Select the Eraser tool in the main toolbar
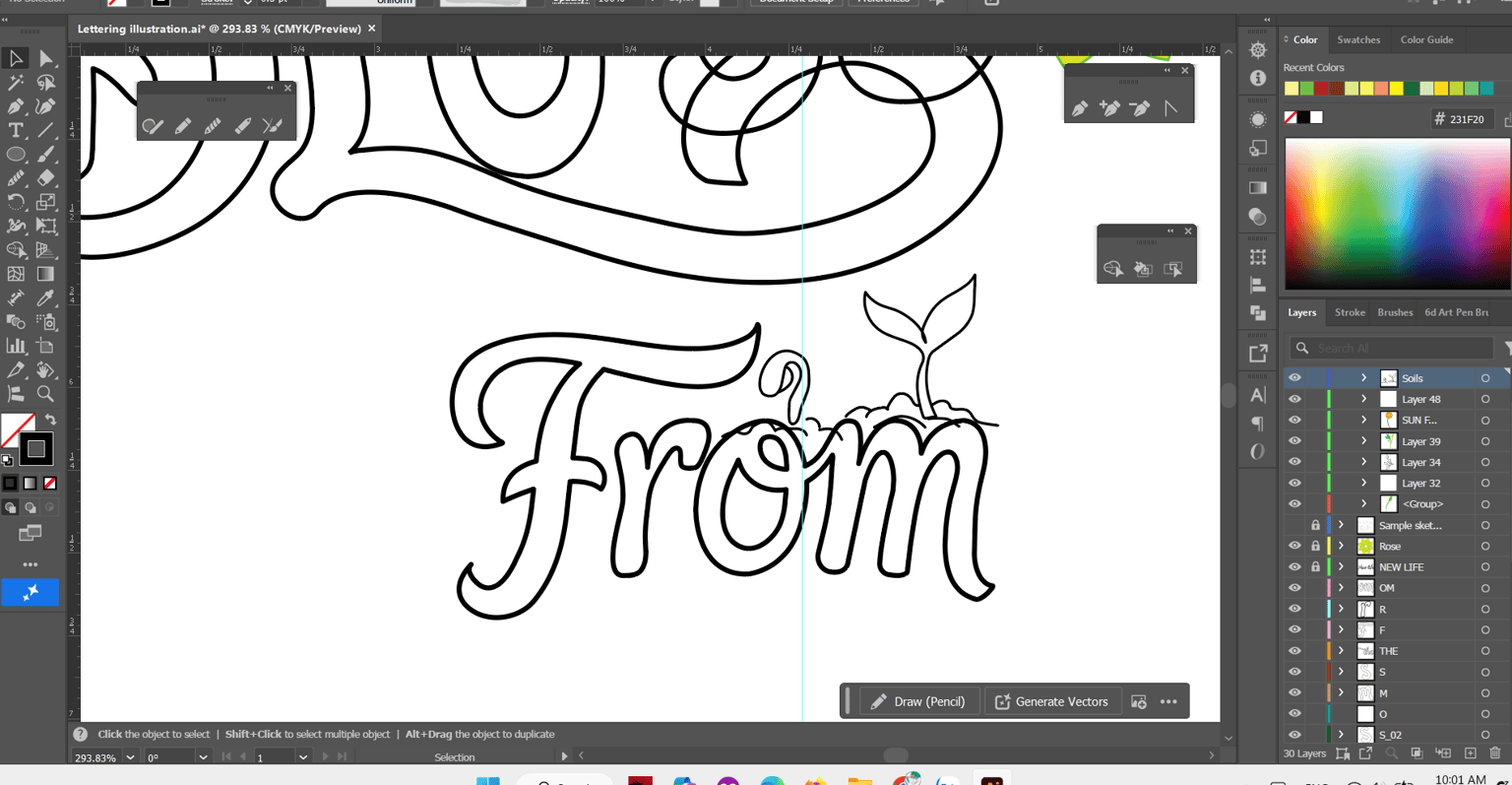1512x785 pixels. 45,178
